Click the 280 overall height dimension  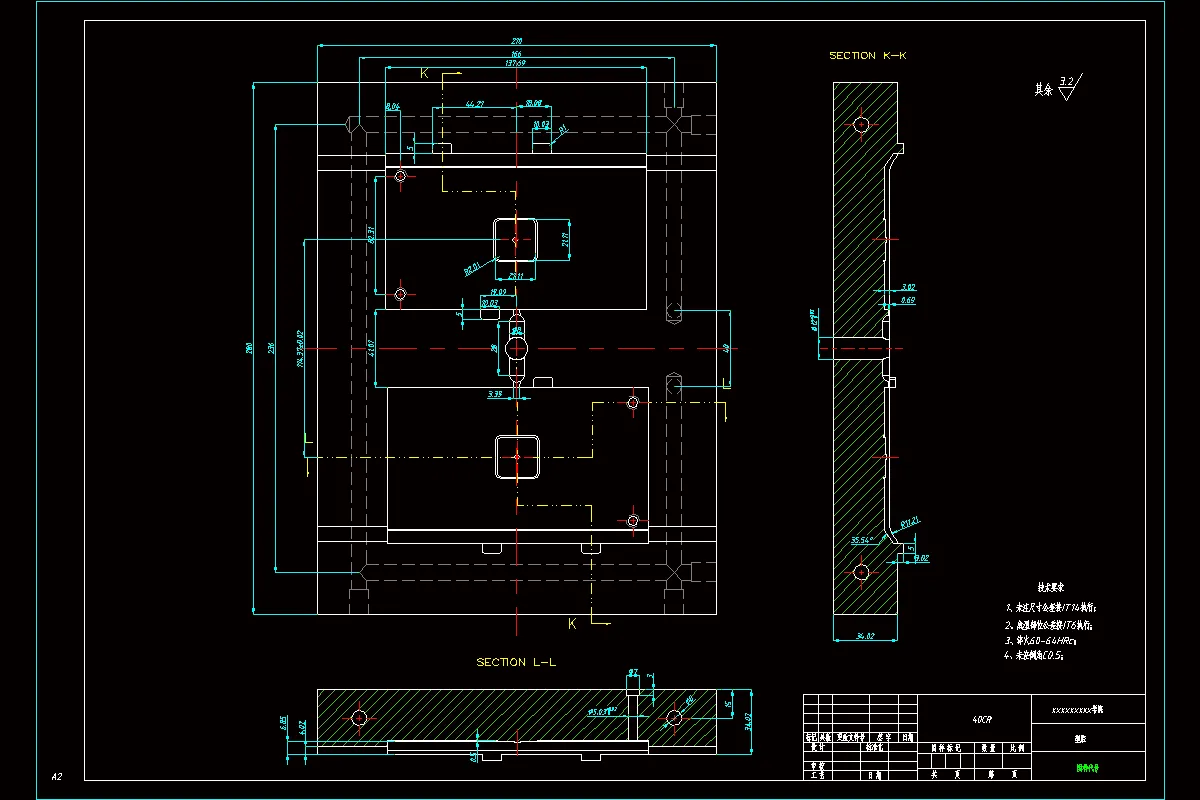(x=248, y=348)
